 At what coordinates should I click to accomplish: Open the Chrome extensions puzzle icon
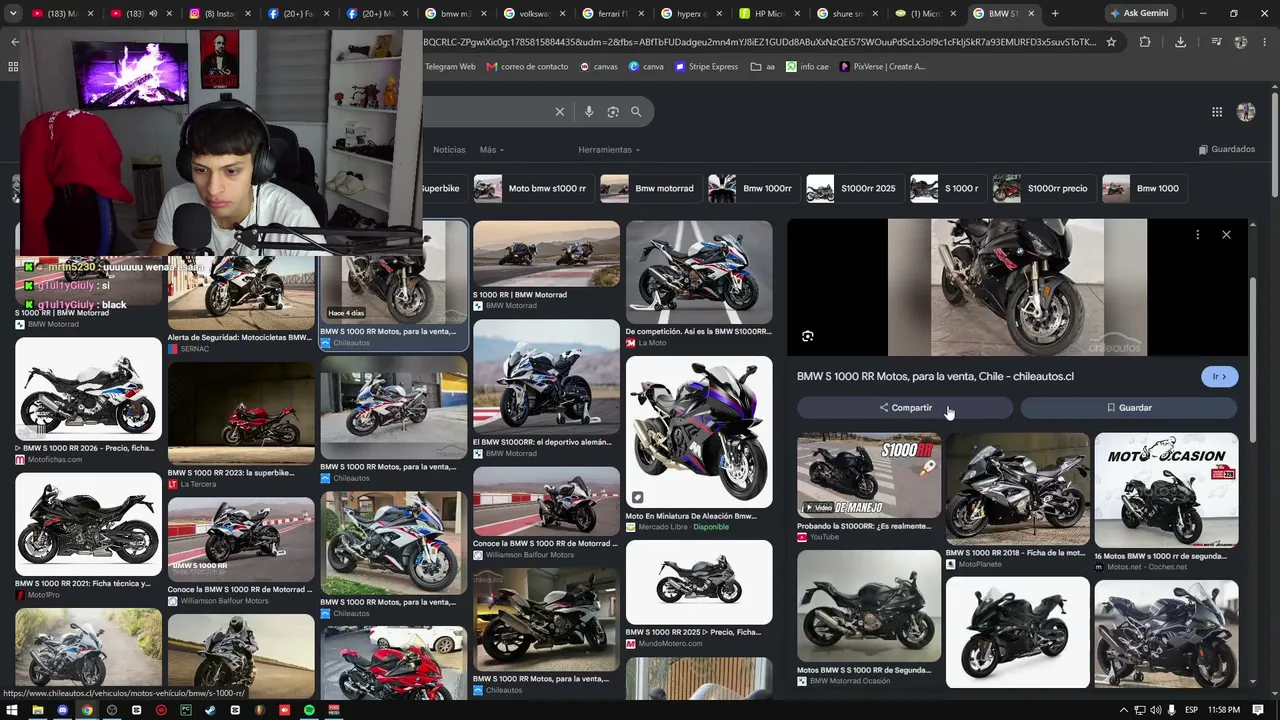click(1145, 42)
